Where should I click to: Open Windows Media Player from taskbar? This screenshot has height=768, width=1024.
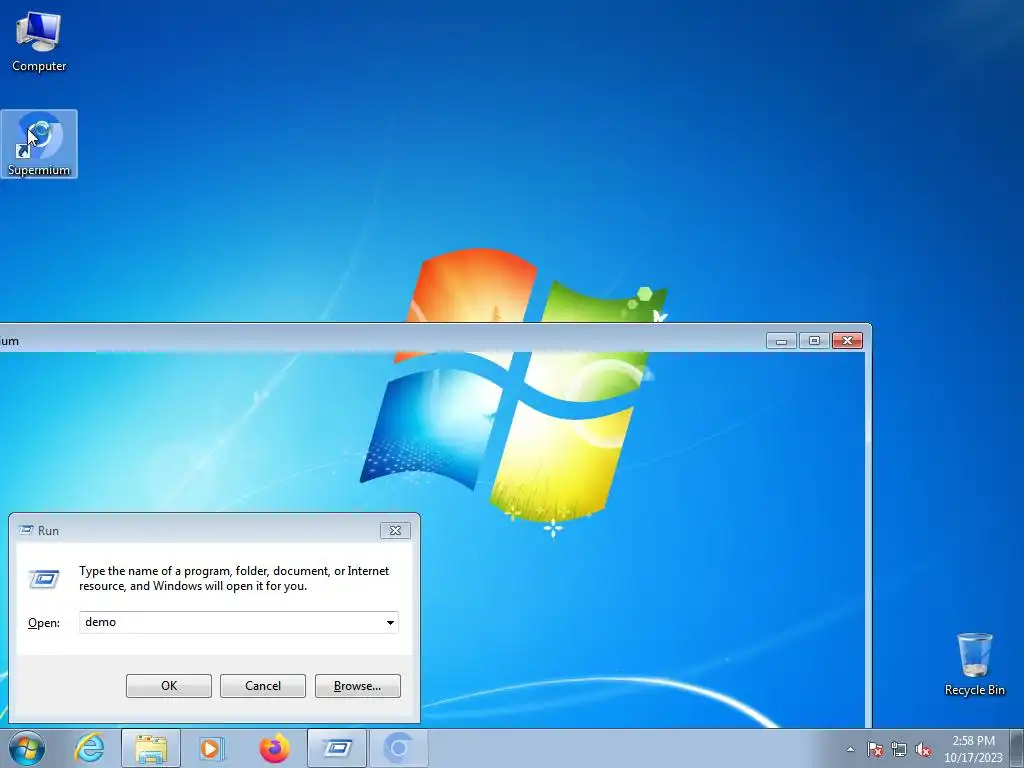coord(210,748)
